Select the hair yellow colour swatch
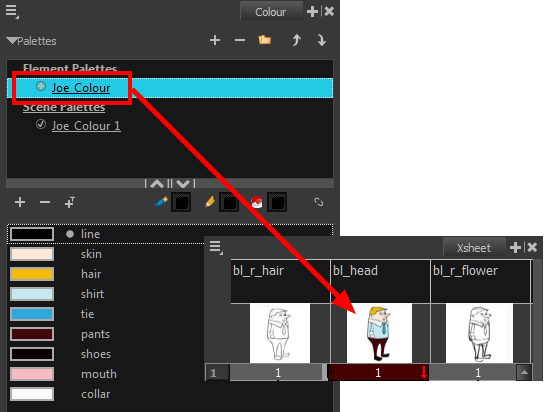 pos(32,274)
